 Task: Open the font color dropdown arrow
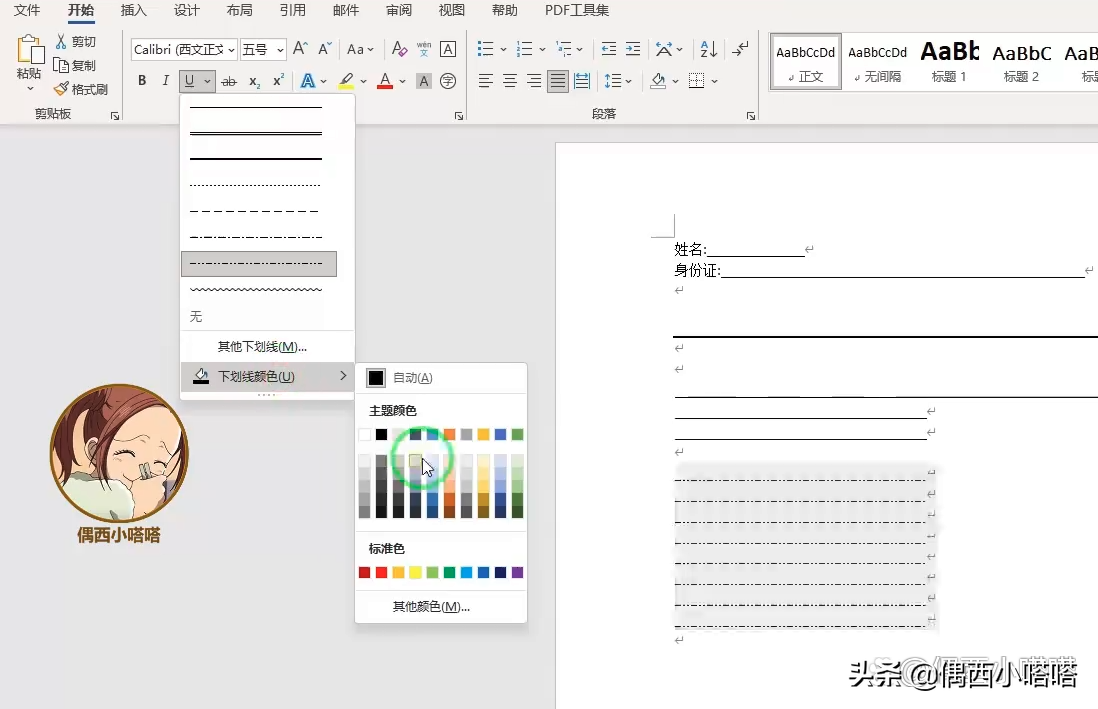[403, 81]
